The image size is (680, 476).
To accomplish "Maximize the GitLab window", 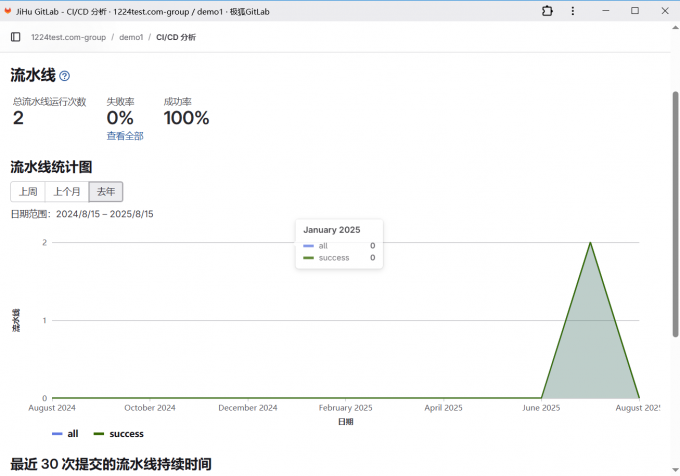I will pyautogui.click(x=634, y=10).
